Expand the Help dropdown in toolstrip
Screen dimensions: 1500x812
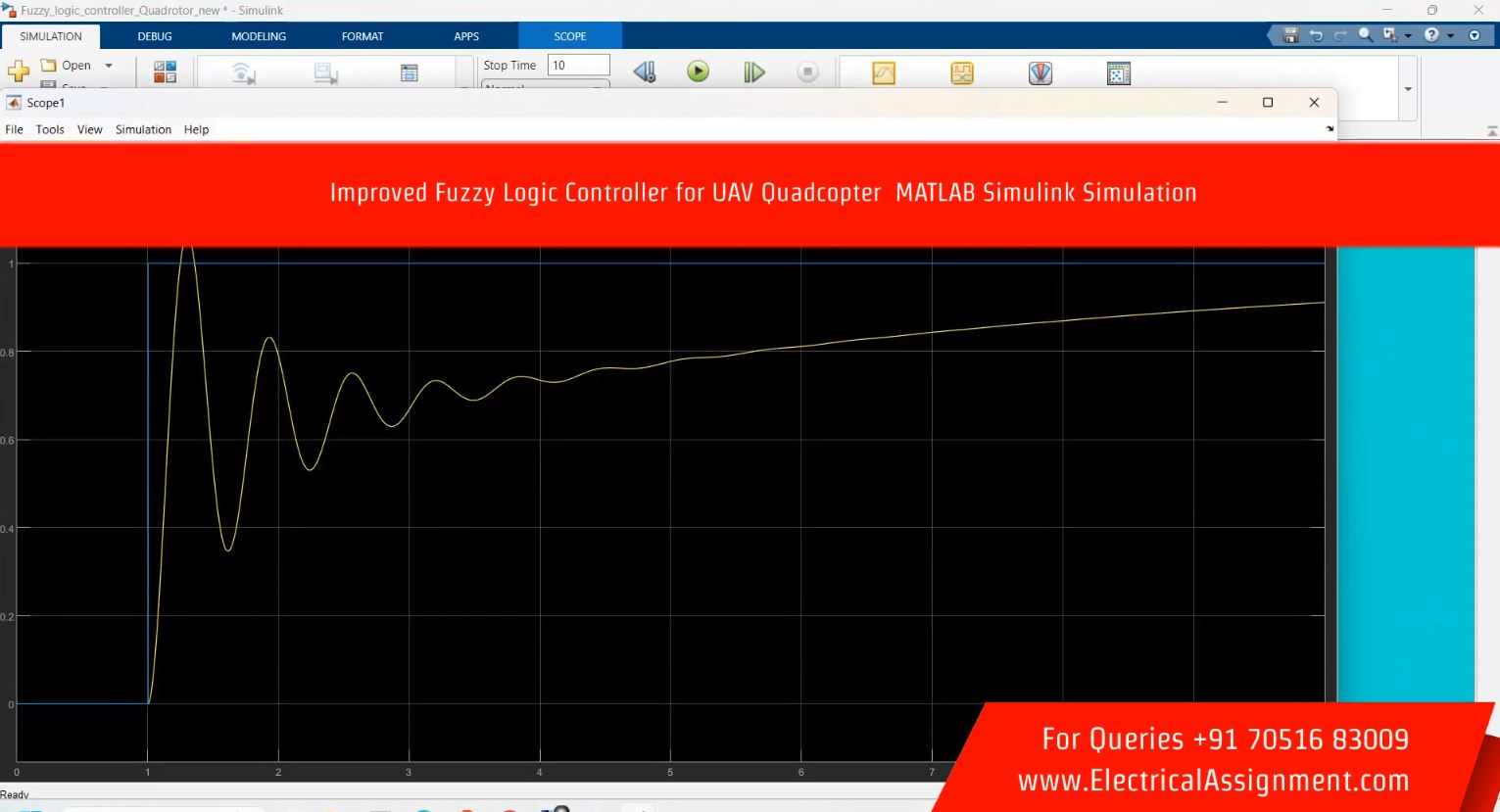click(1451, 35)
